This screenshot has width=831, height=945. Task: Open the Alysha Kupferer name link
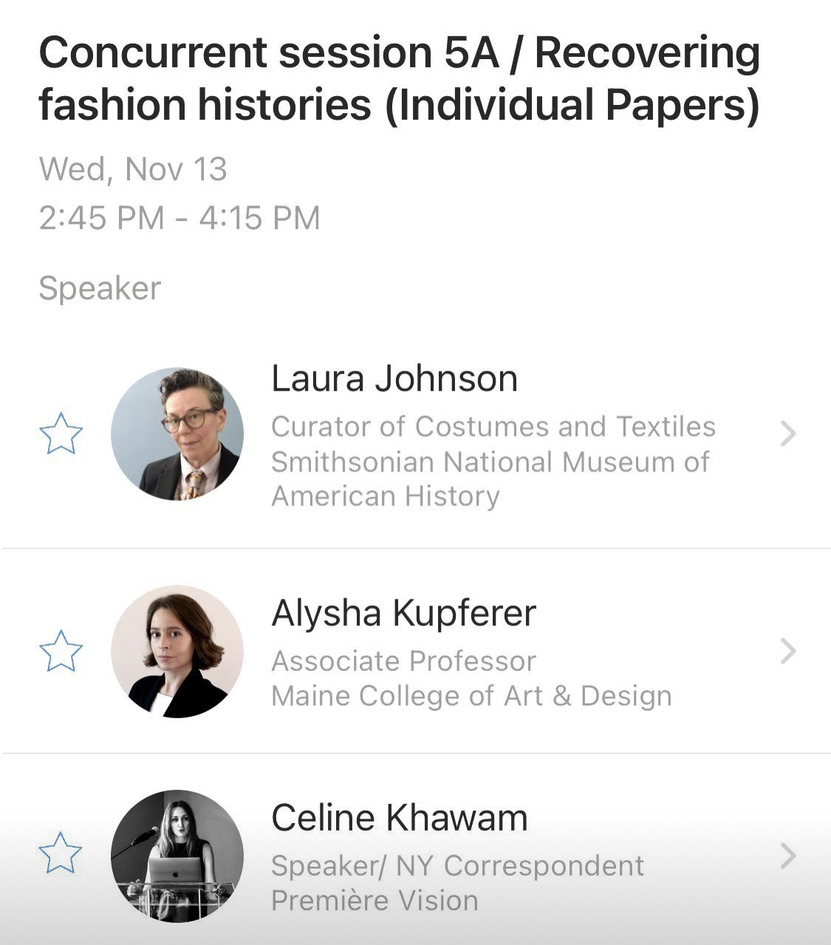tap(403, 613)
